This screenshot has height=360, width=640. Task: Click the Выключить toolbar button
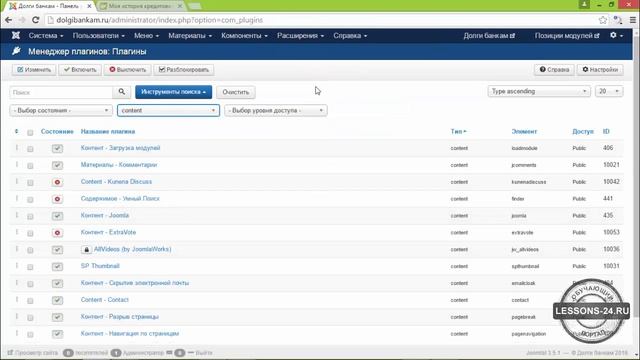click(128, 70)
